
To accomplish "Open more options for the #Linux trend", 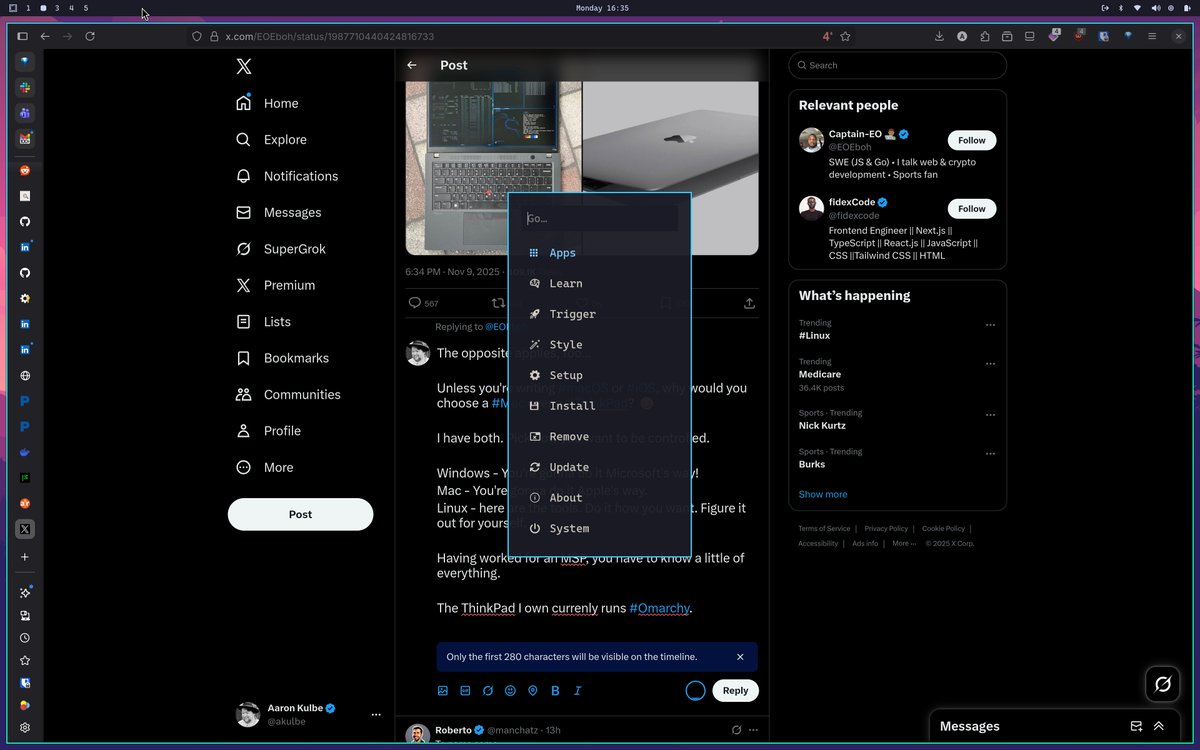I will tap(990, 325).
